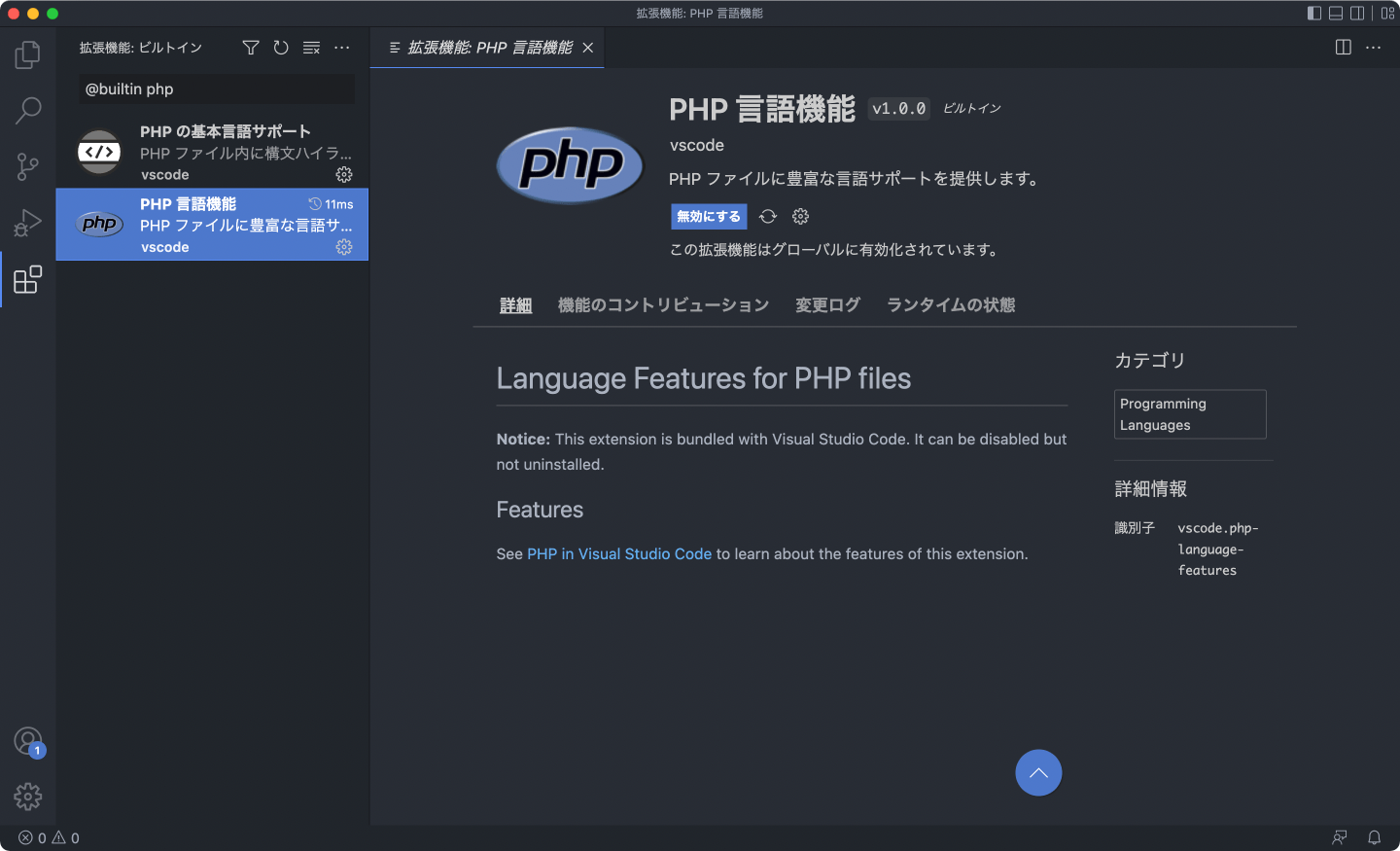Select the Extensions view icon
1400x851 pixels.
(28, 279)
